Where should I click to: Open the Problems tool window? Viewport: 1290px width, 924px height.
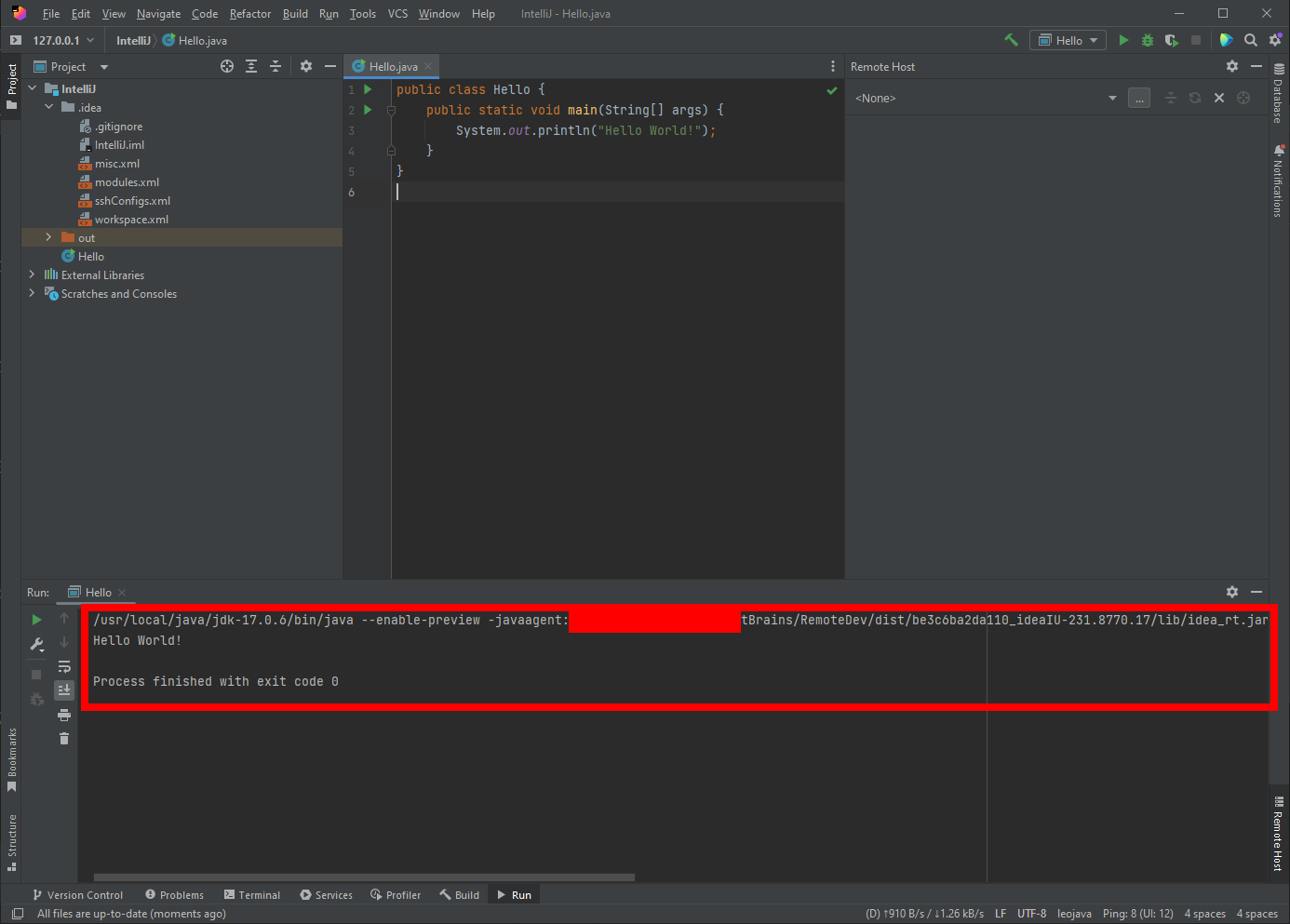[x=174, y=894]
